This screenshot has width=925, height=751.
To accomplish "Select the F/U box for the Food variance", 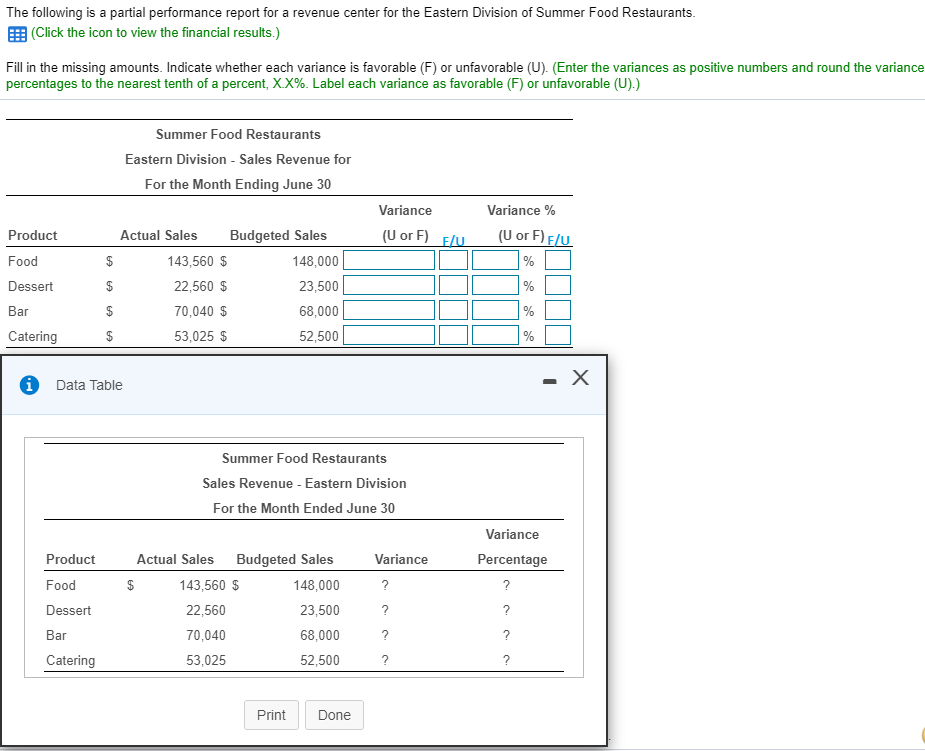I will coord(453,260).
